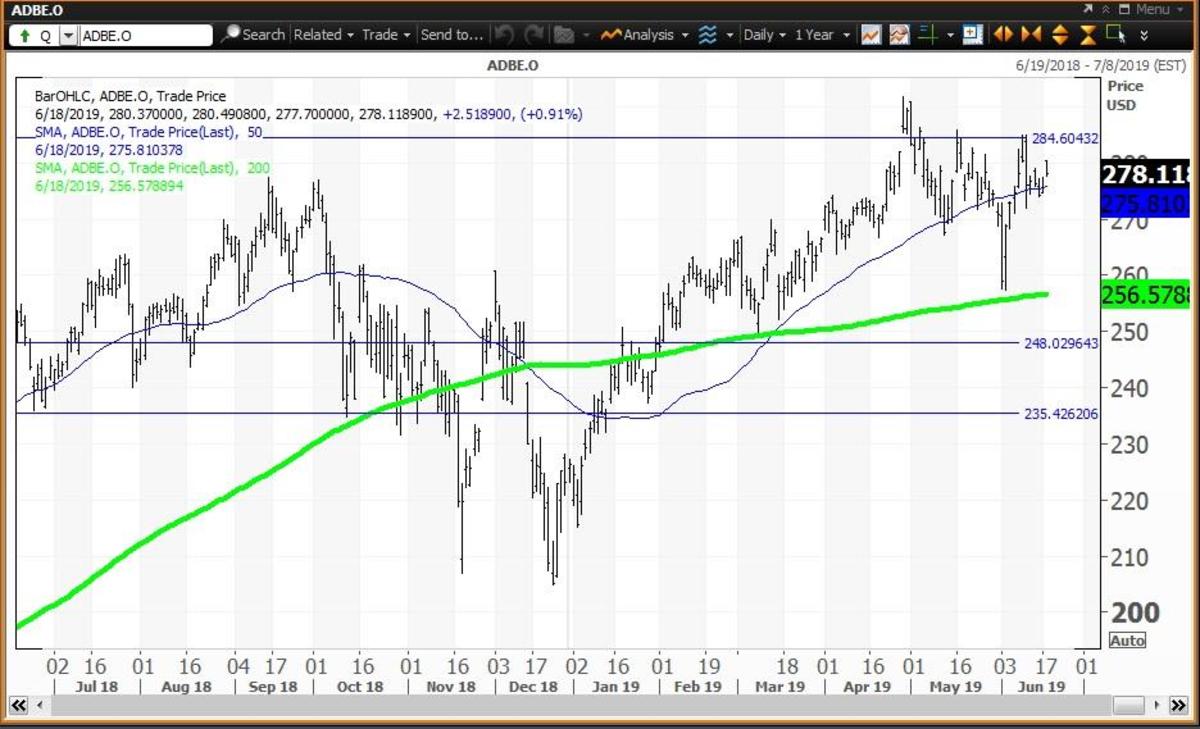Click the orange horizontal compress arrows icon
This screenshot has height=729, width=1200.
pyautogui.click(x=1031, y=34)
